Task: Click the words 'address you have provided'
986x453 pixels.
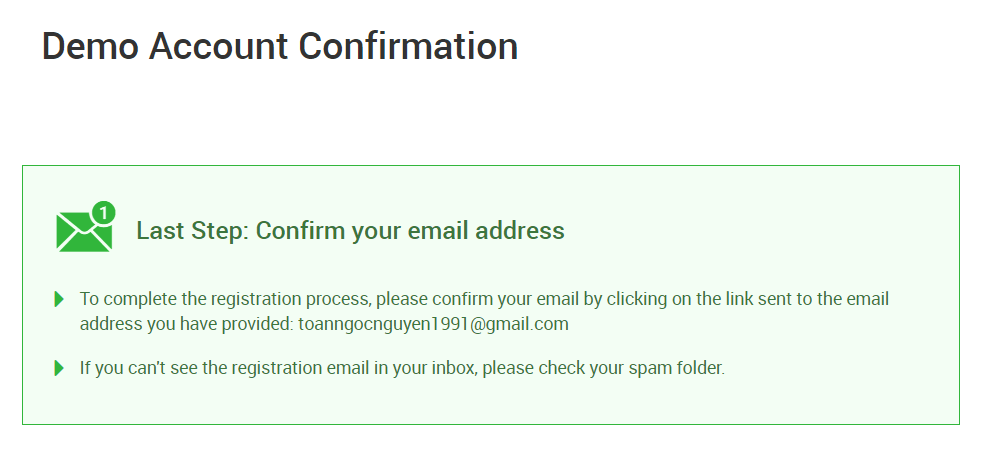Action: 186,324
